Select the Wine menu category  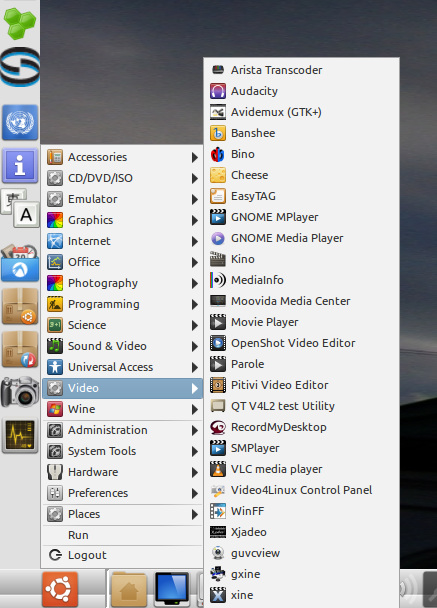(123, 409)
